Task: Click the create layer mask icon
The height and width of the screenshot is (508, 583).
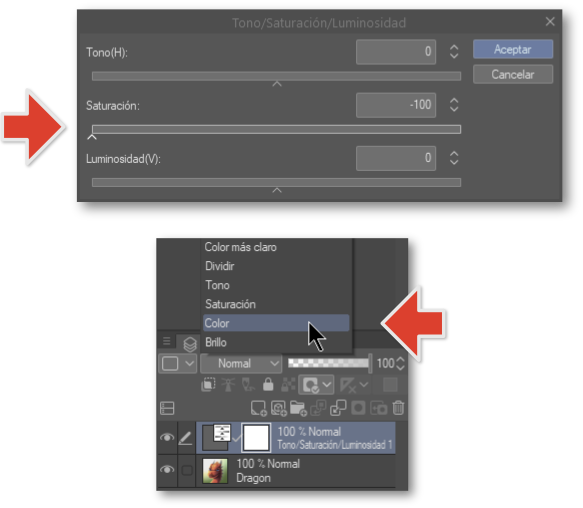Action: [358, 408]
